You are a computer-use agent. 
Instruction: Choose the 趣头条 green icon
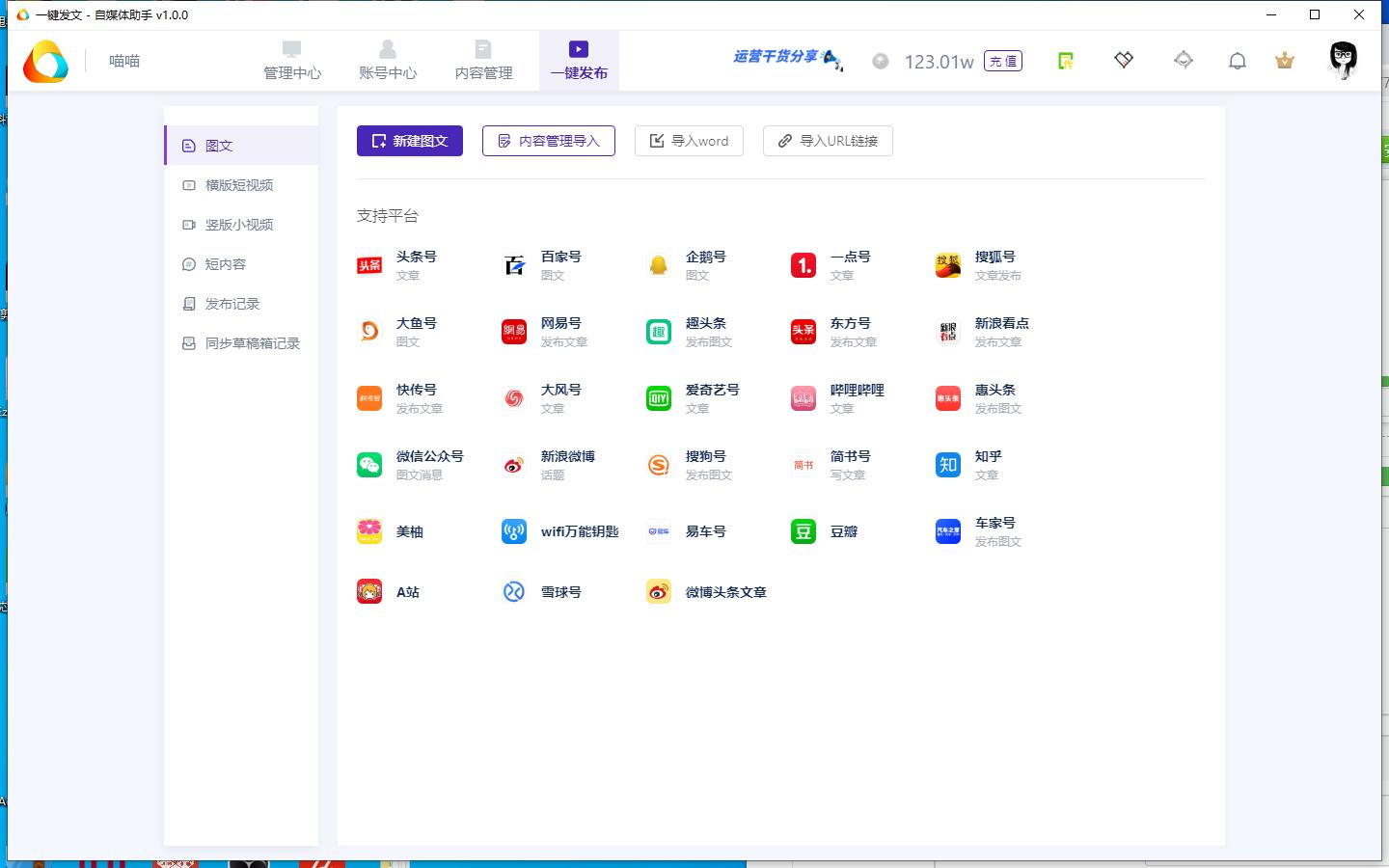[x=659, y=332]
